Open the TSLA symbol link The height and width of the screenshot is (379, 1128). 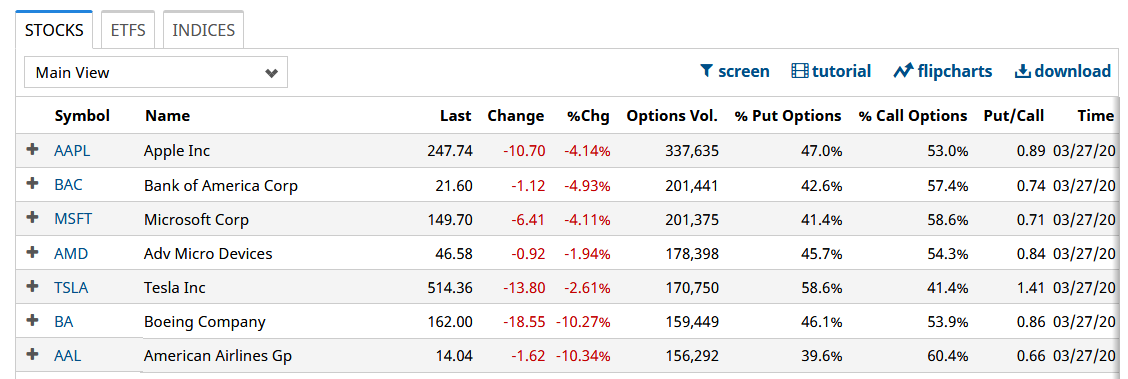pos(70,288)
